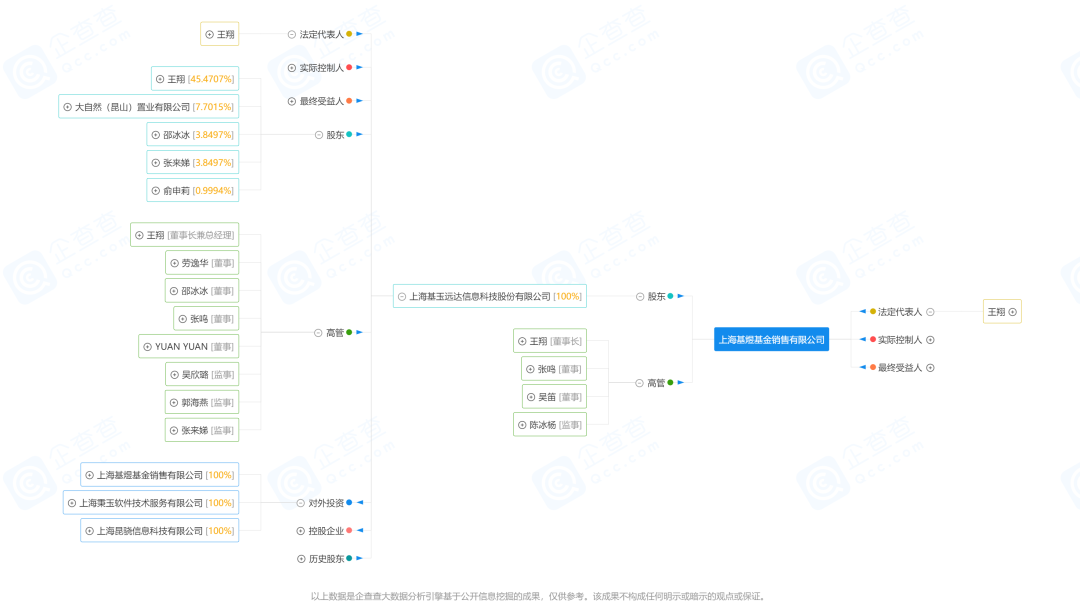
Task: Click the central 上海基煜基金销售有限公司 blue node
Action: tap(771, 340)
